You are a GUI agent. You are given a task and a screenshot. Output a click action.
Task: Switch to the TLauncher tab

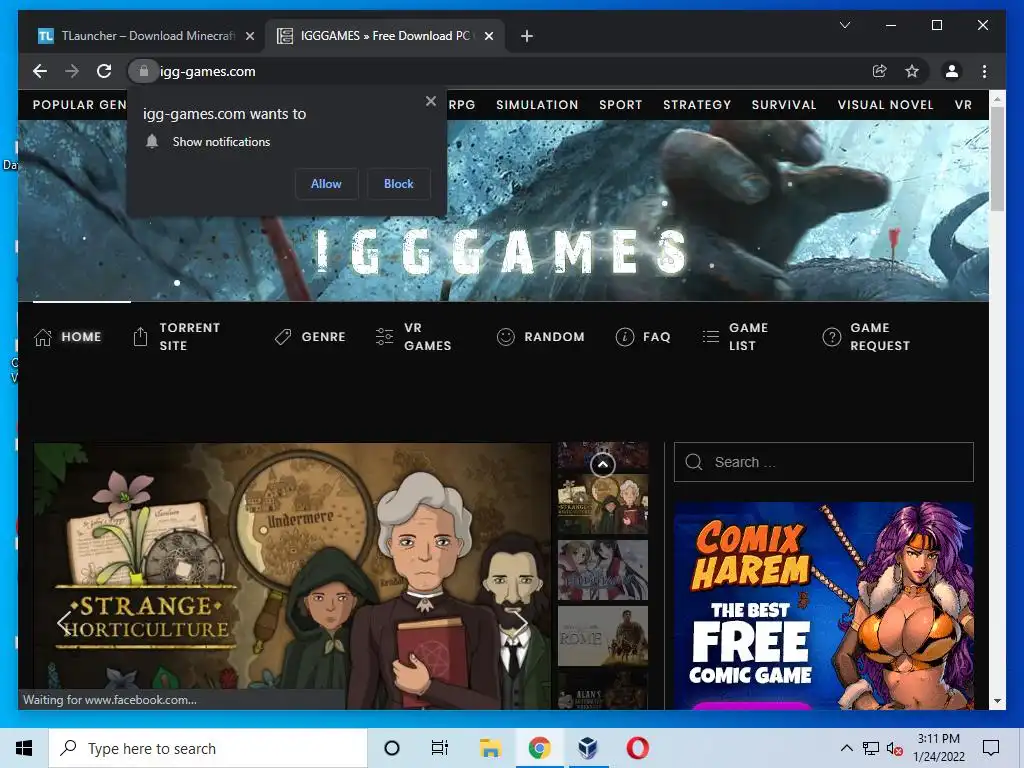click(x=147, y=36)
